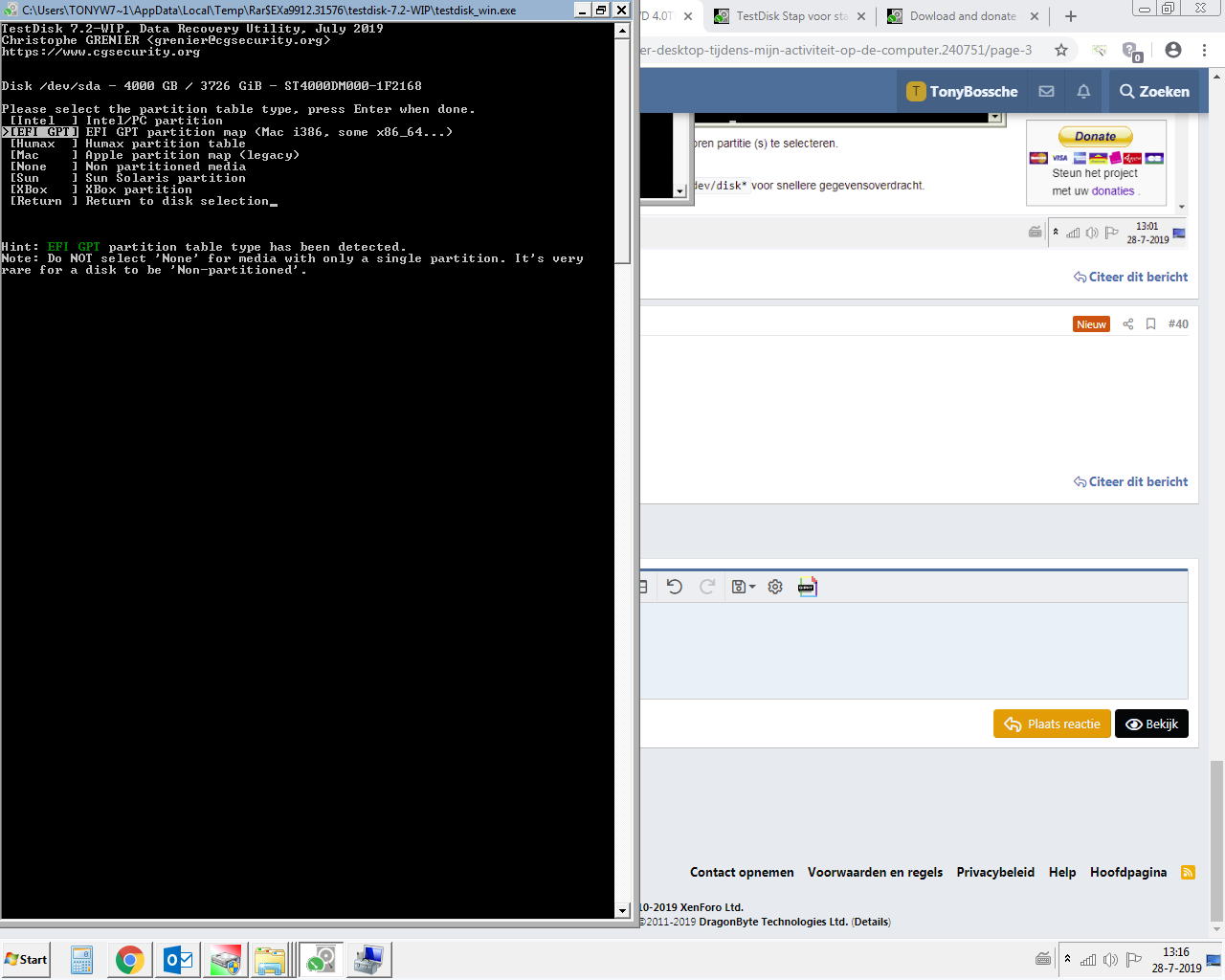Viewport: 1225px width, 980px height.
Task: Open the Chrome three-dot menu
Action: tap(1205, 50)
